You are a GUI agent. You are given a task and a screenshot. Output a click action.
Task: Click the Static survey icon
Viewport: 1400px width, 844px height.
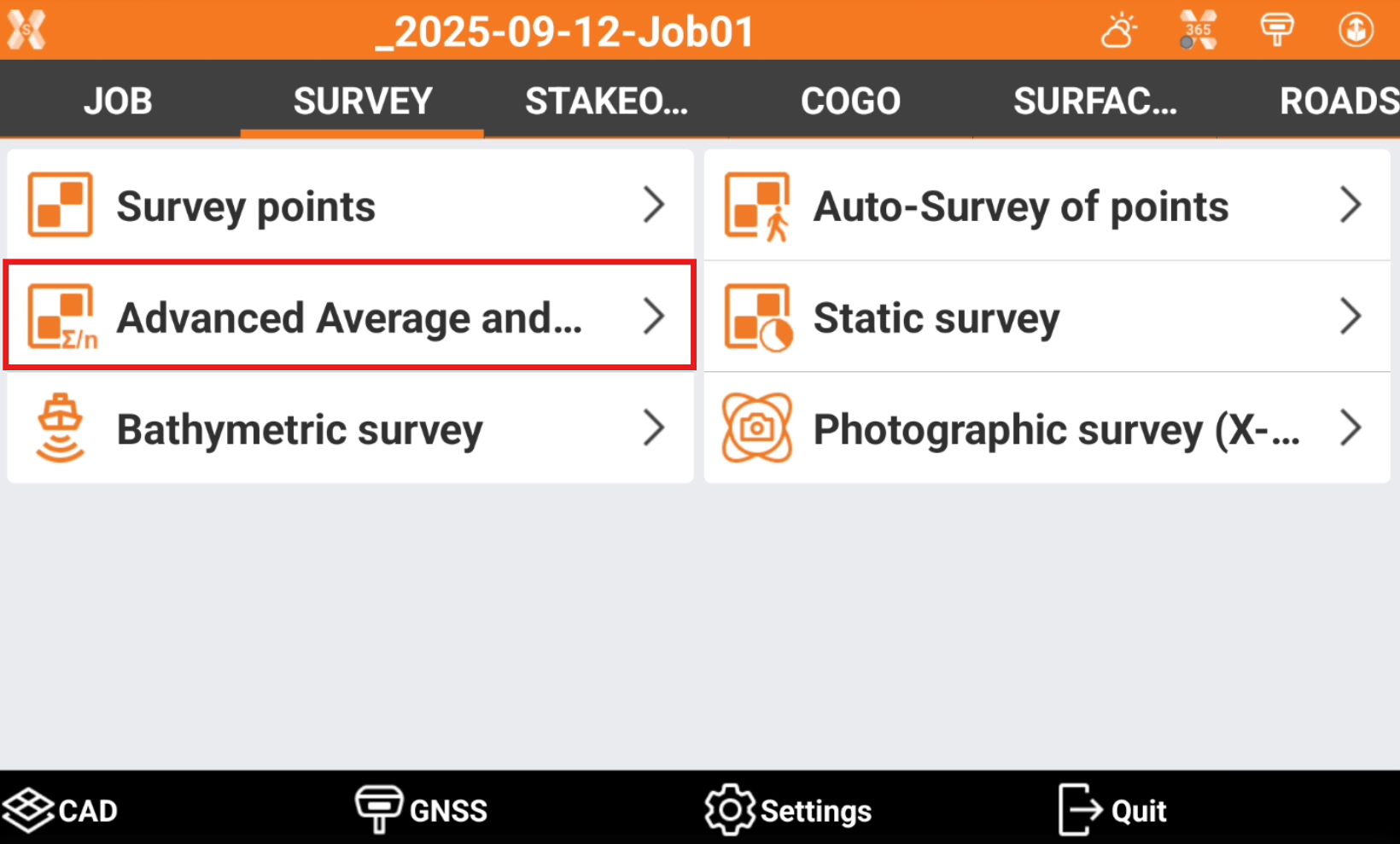(x=756, y=317)
